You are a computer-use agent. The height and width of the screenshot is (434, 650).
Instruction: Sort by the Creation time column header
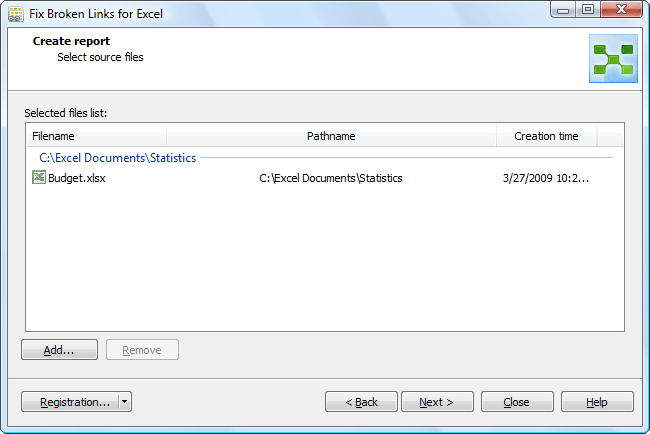pos(546,136)
